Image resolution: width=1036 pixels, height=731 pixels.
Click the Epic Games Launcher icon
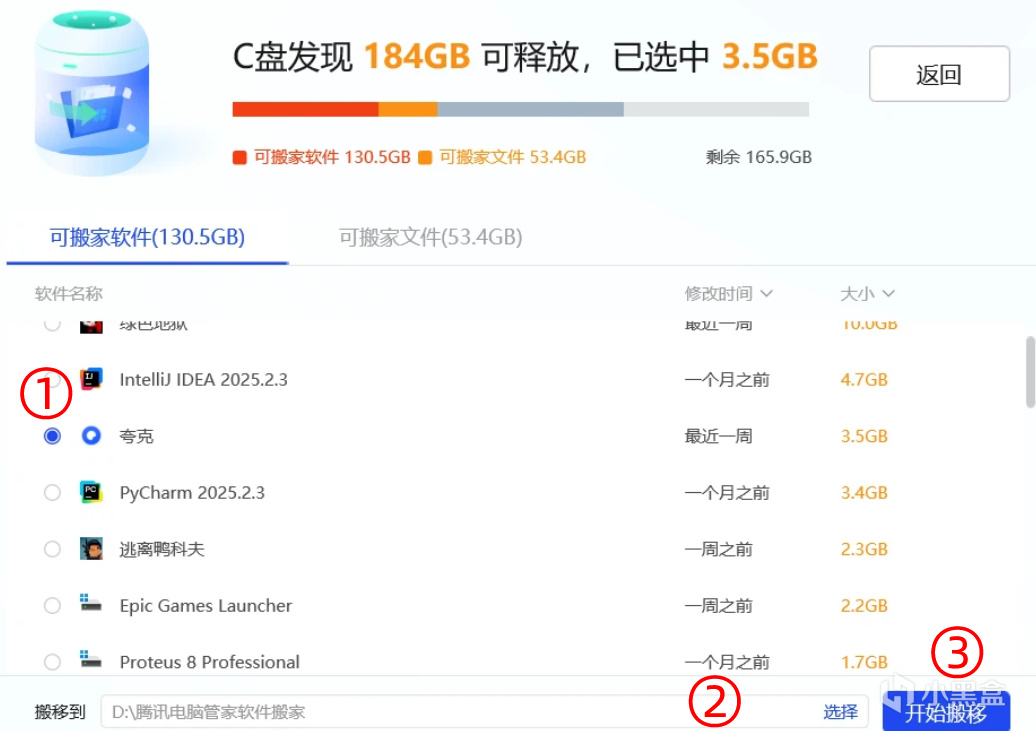91,603
